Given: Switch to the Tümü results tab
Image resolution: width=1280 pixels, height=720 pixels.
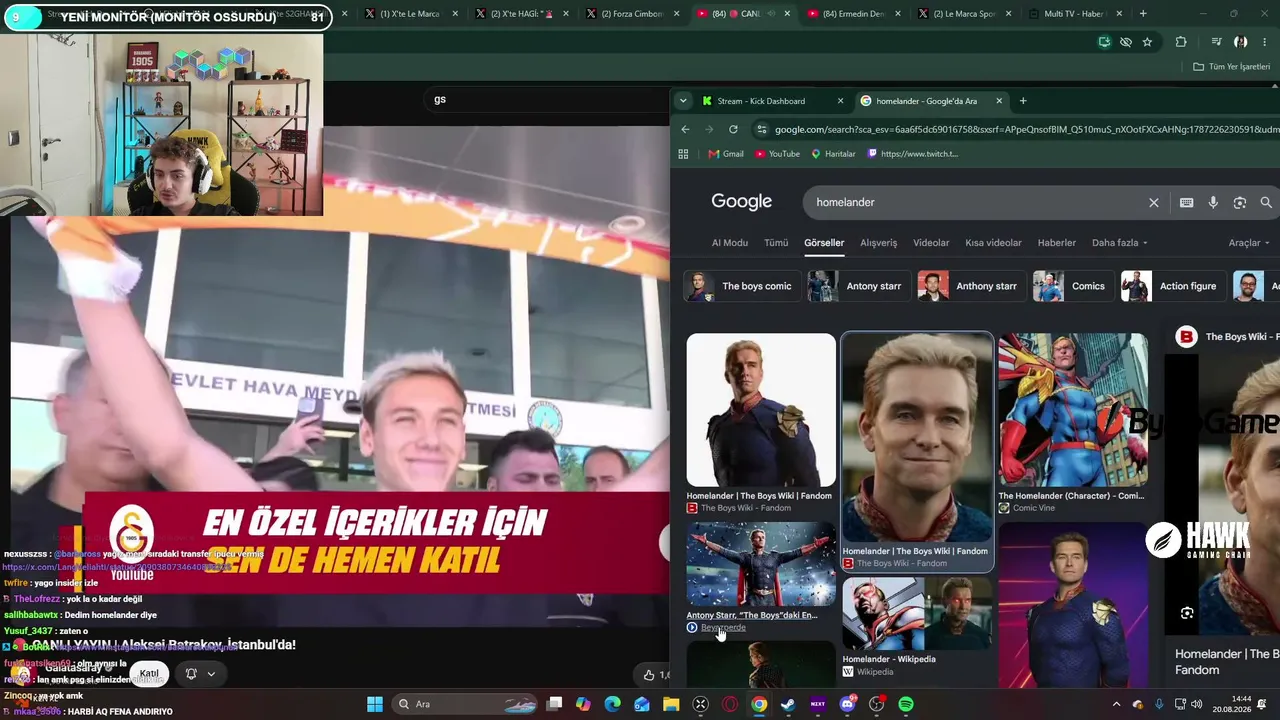Looking at the screenshot, I should click(x=776, y=243).
